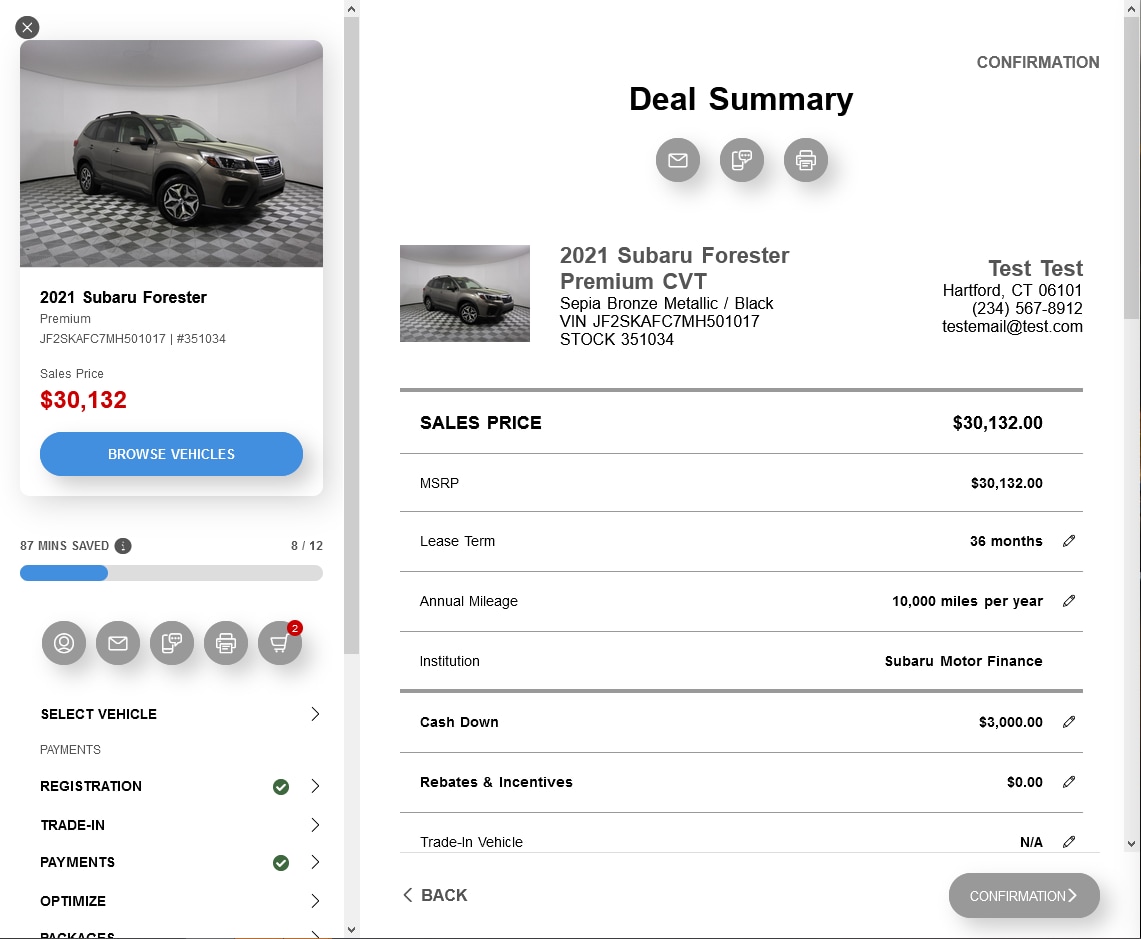The image size is (1141, 939).
Task: Click the Hartford, CT 06101 address
Action: click(x=1012, y=290)
